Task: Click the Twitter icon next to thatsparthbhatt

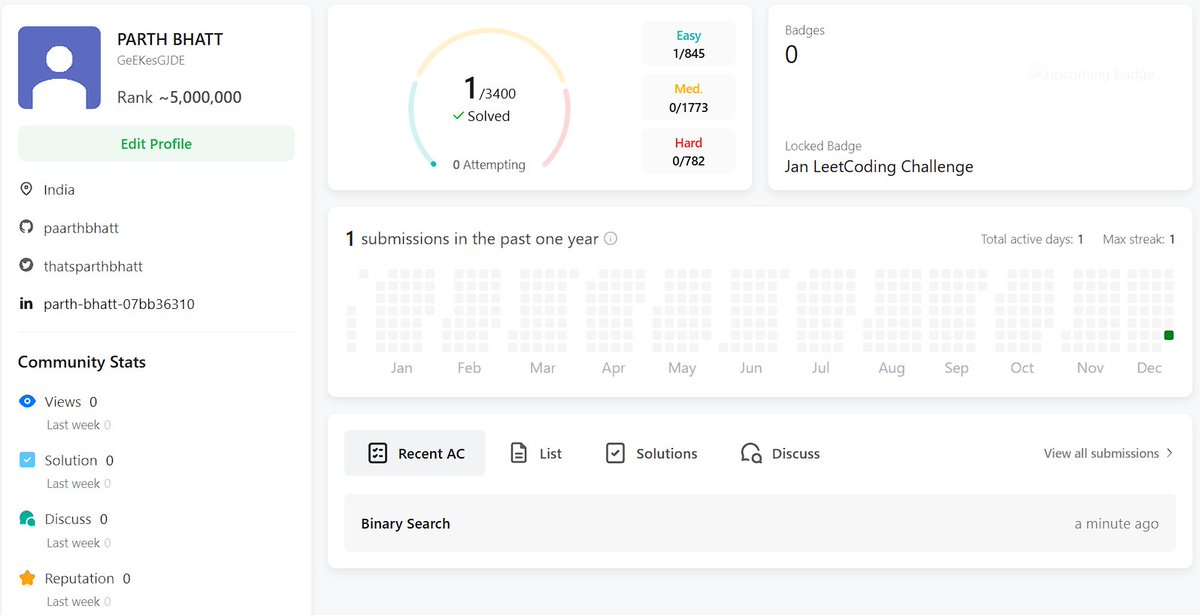Action: (x=27, y=266)
